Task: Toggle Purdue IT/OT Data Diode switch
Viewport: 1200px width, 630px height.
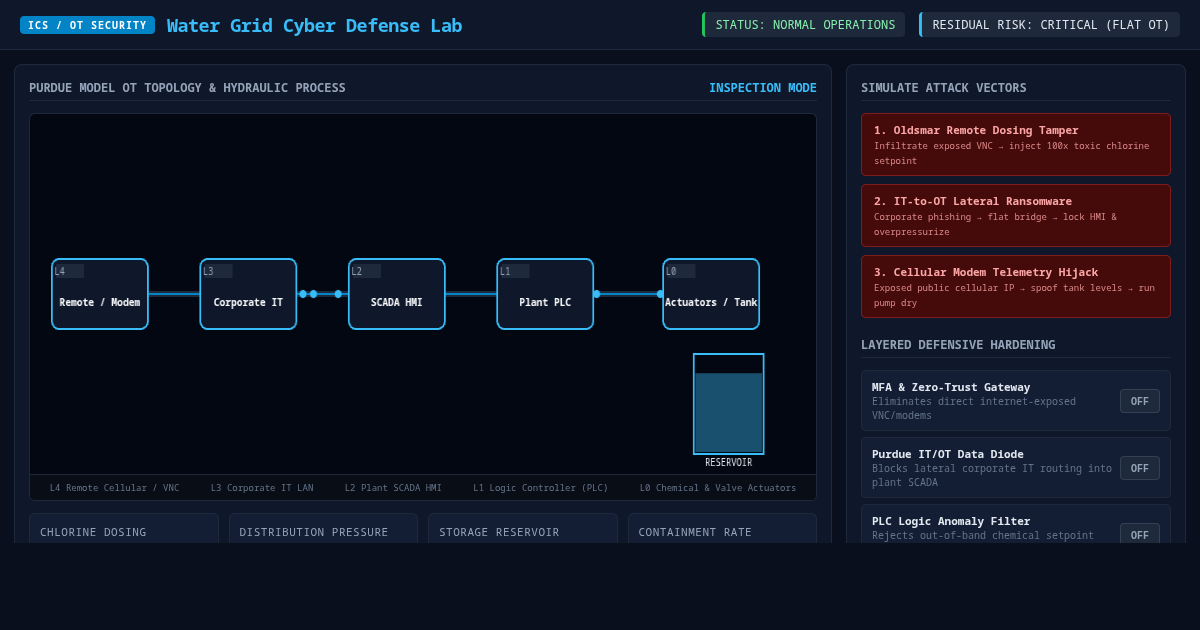Action: [x=1139, y=468]
